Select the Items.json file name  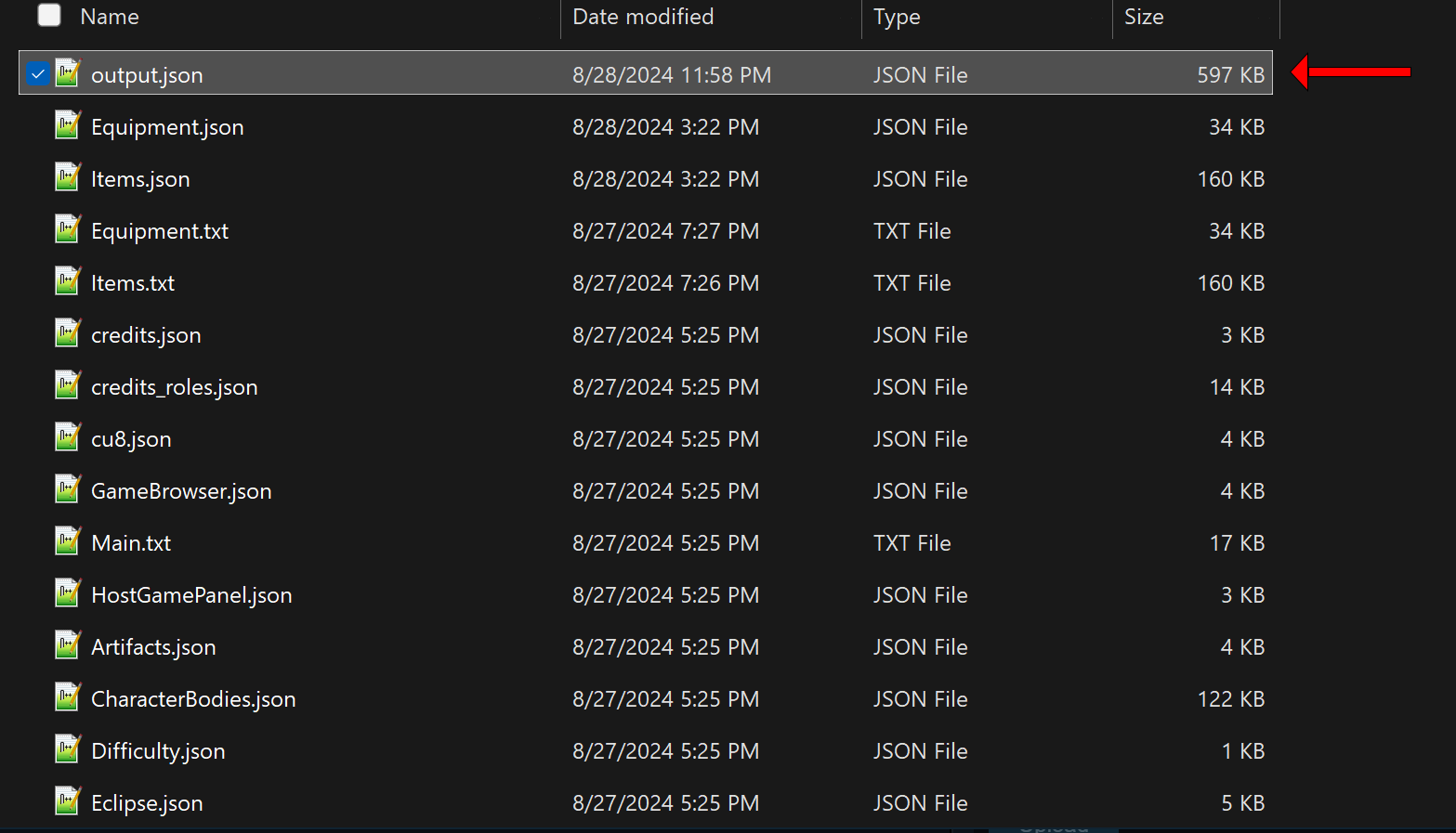click(x=140, y=179)
